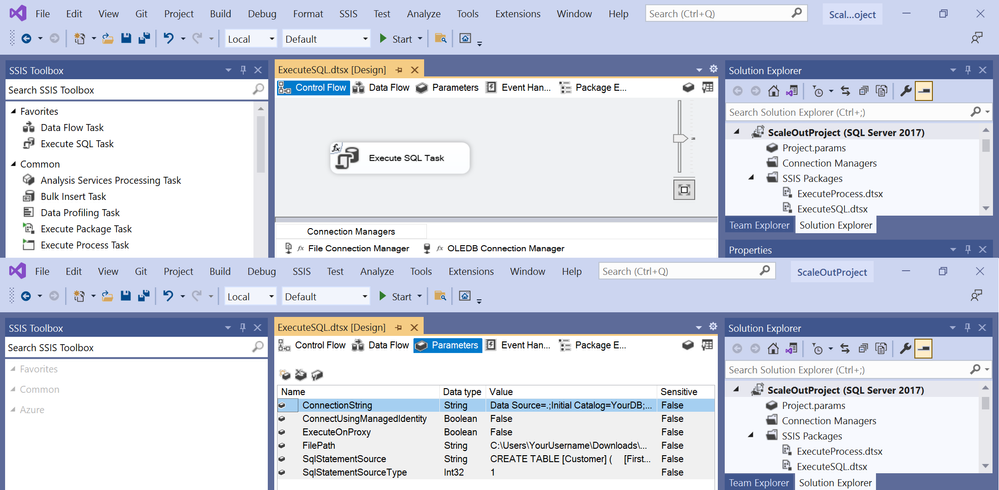This screenshot has height=490, width=999.
Task: Toggle pin on Properties panel header
Action: pos(968,250)
